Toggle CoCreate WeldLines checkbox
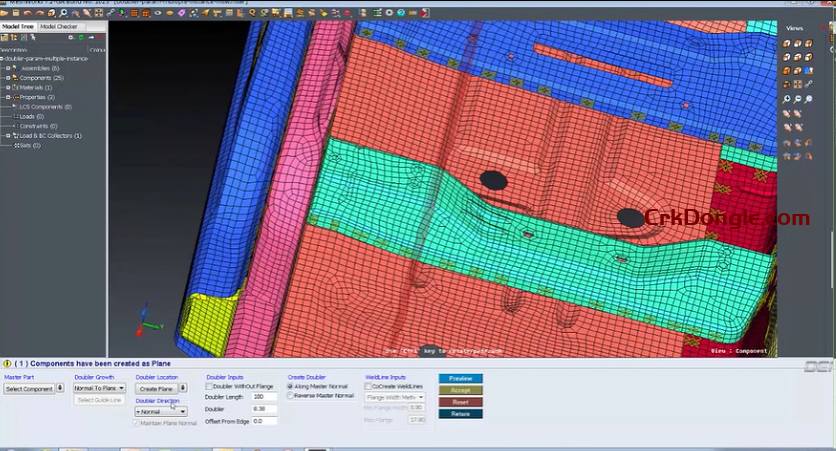Image resolution: width=836 pixels, height=451 pixels. pyautogui.click(x=368, y=386)
